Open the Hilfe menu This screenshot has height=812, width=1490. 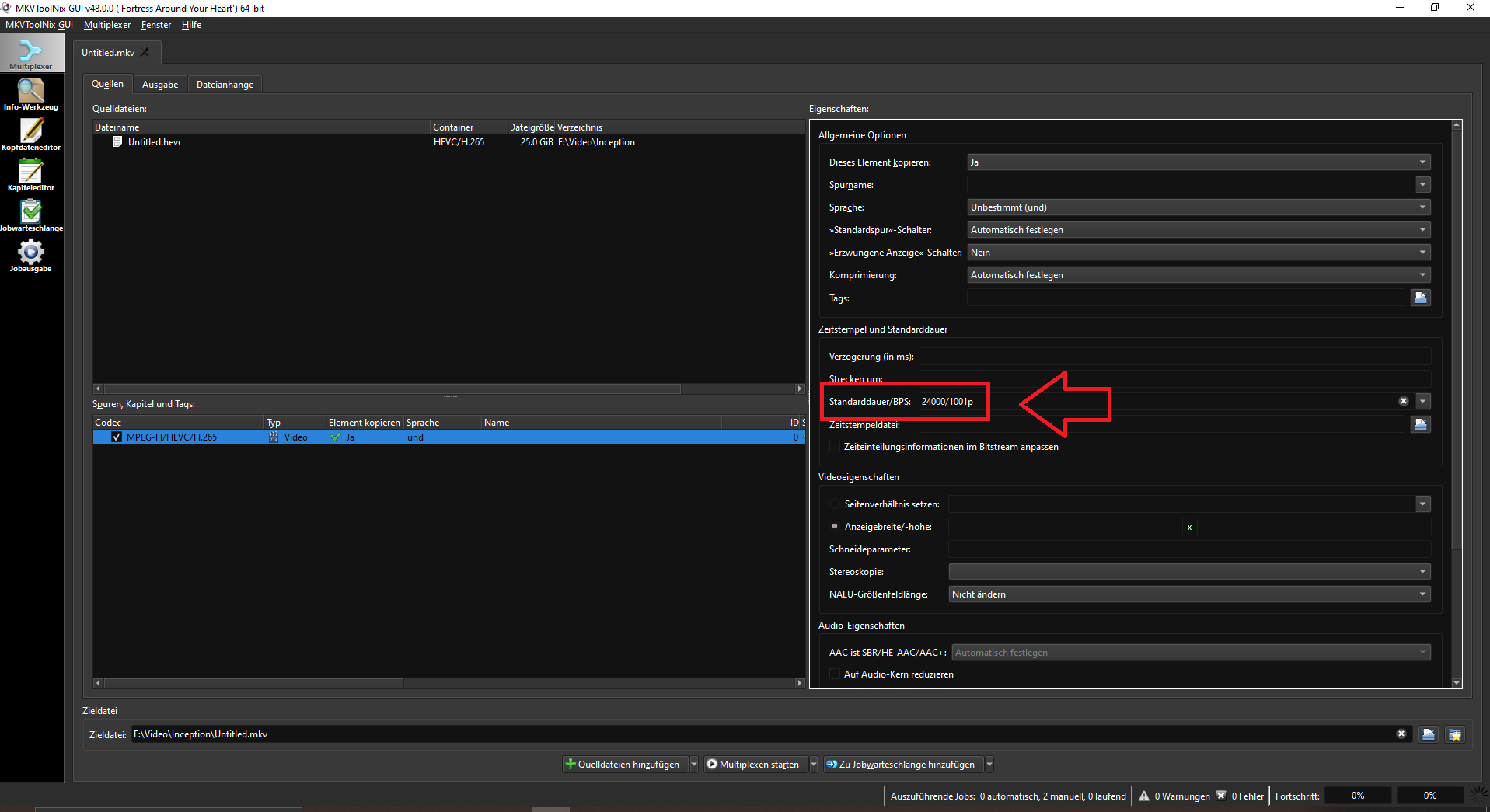tap(191, 25)
